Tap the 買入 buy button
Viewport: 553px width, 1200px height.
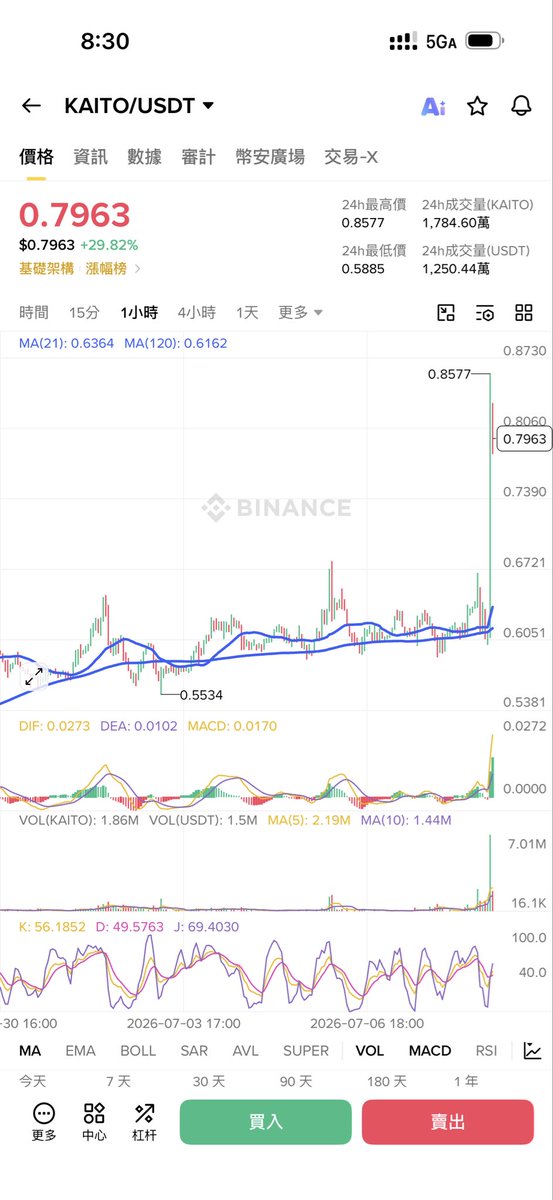266,1122
